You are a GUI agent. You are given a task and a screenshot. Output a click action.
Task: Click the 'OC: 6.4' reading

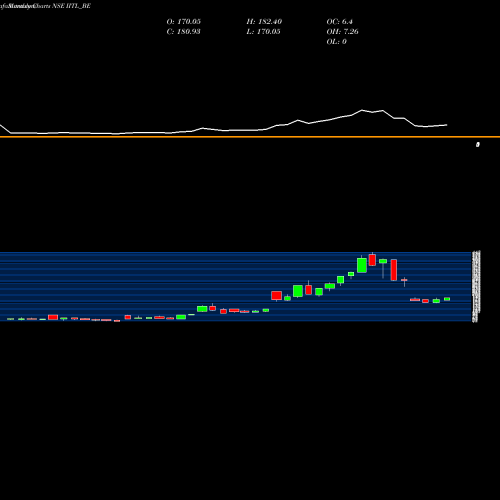point(339,22)
